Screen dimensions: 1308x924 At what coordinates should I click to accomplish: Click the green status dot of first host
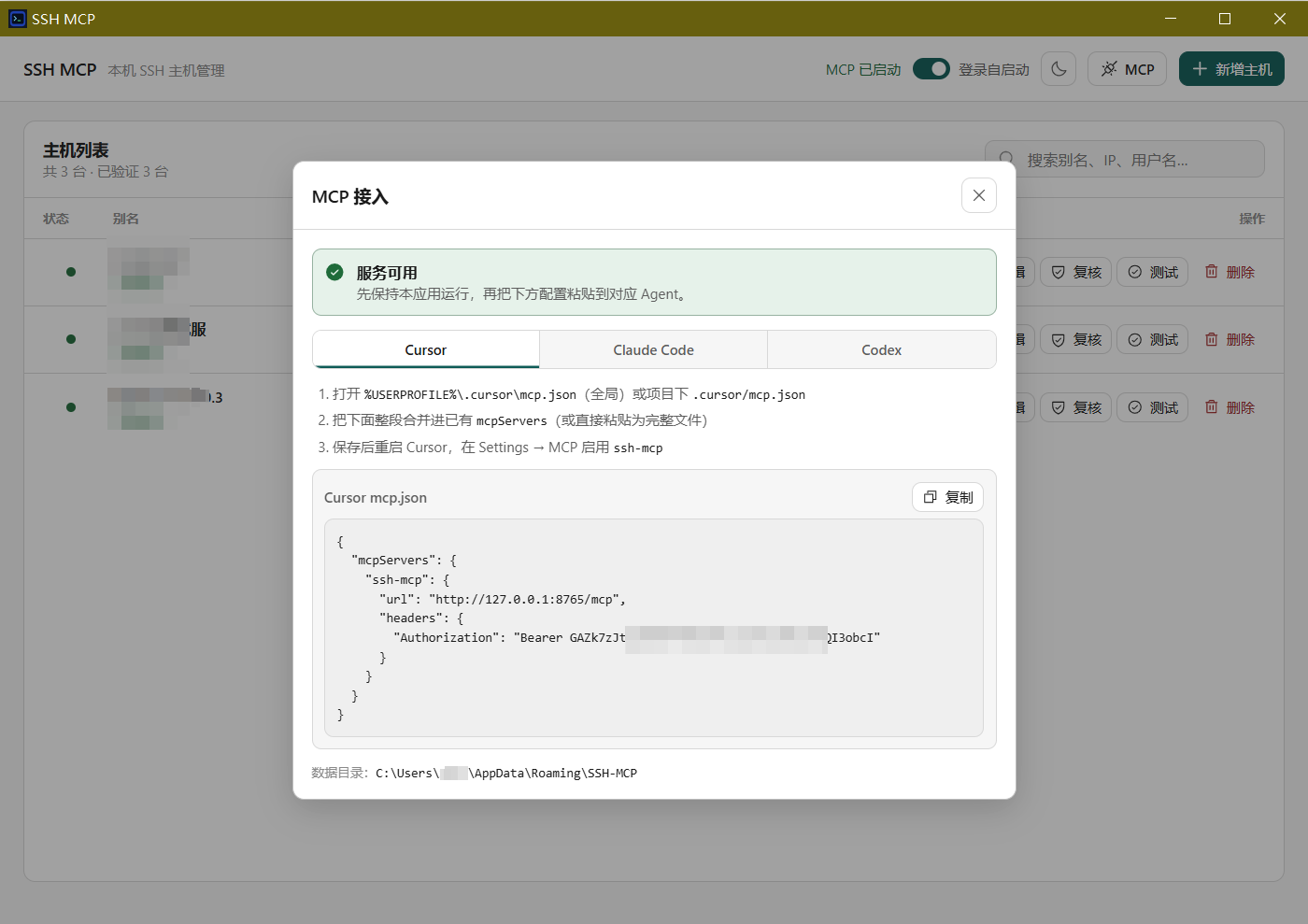click(x=71, y=272)
